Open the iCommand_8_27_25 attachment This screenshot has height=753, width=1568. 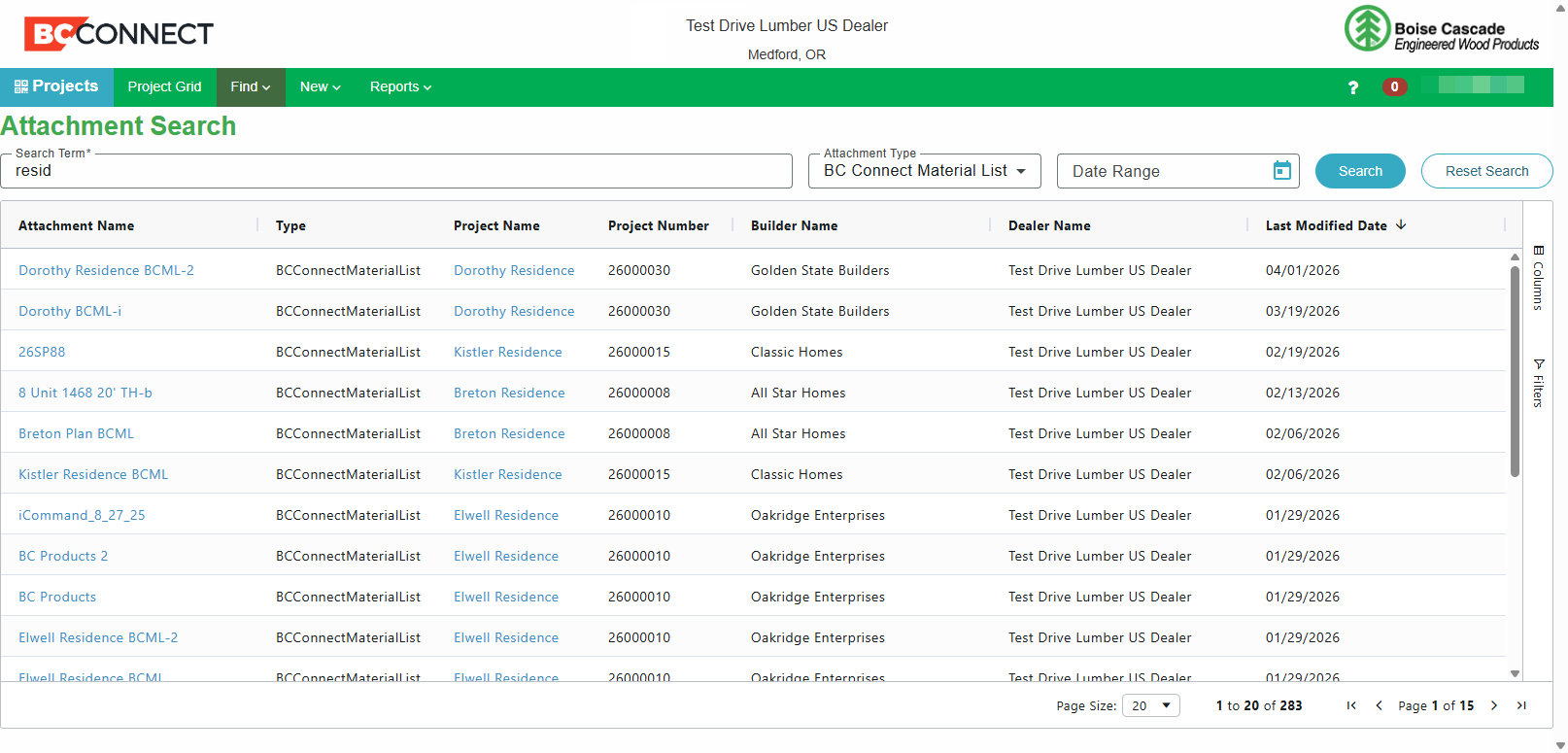pos(82,515)
